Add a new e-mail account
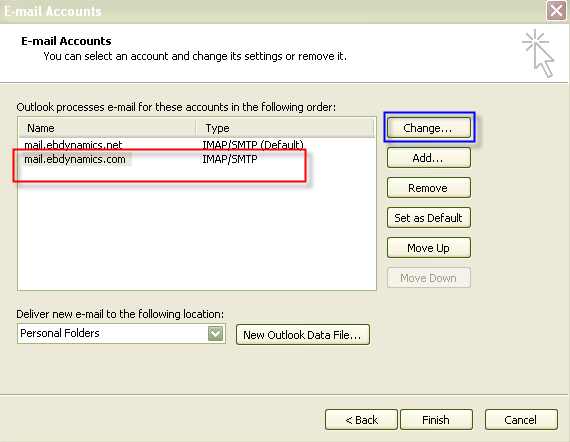 (429, 158)
